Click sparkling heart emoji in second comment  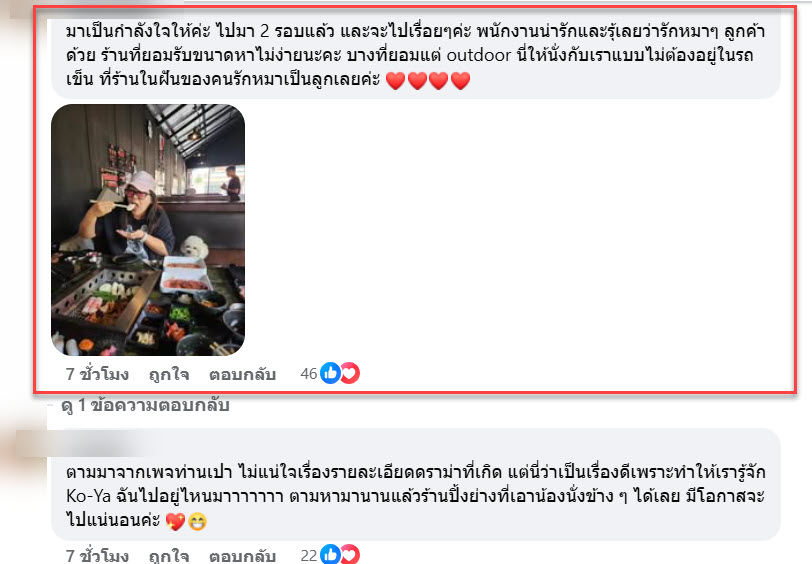(176, 522)
